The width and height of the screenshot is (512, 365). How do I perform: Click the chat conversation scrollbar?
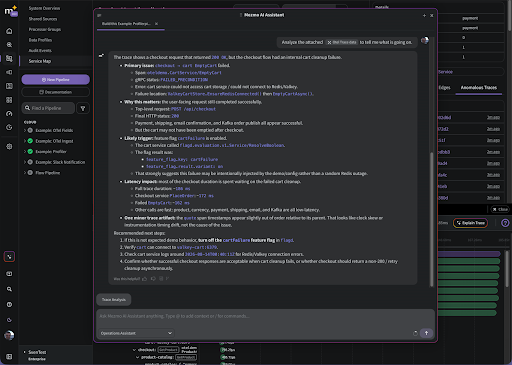click(432, 218)
